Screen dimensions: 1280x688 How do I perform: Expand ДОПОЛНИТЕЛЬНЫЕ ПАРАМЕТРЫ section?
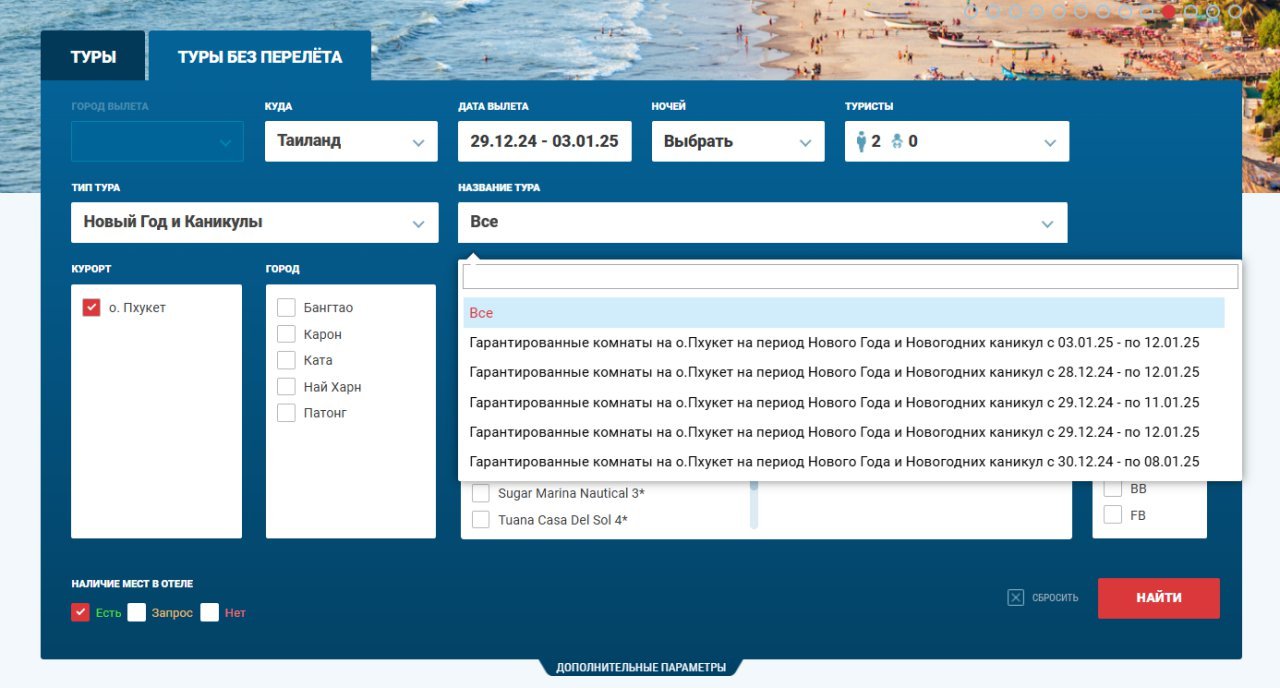[641, 668]
